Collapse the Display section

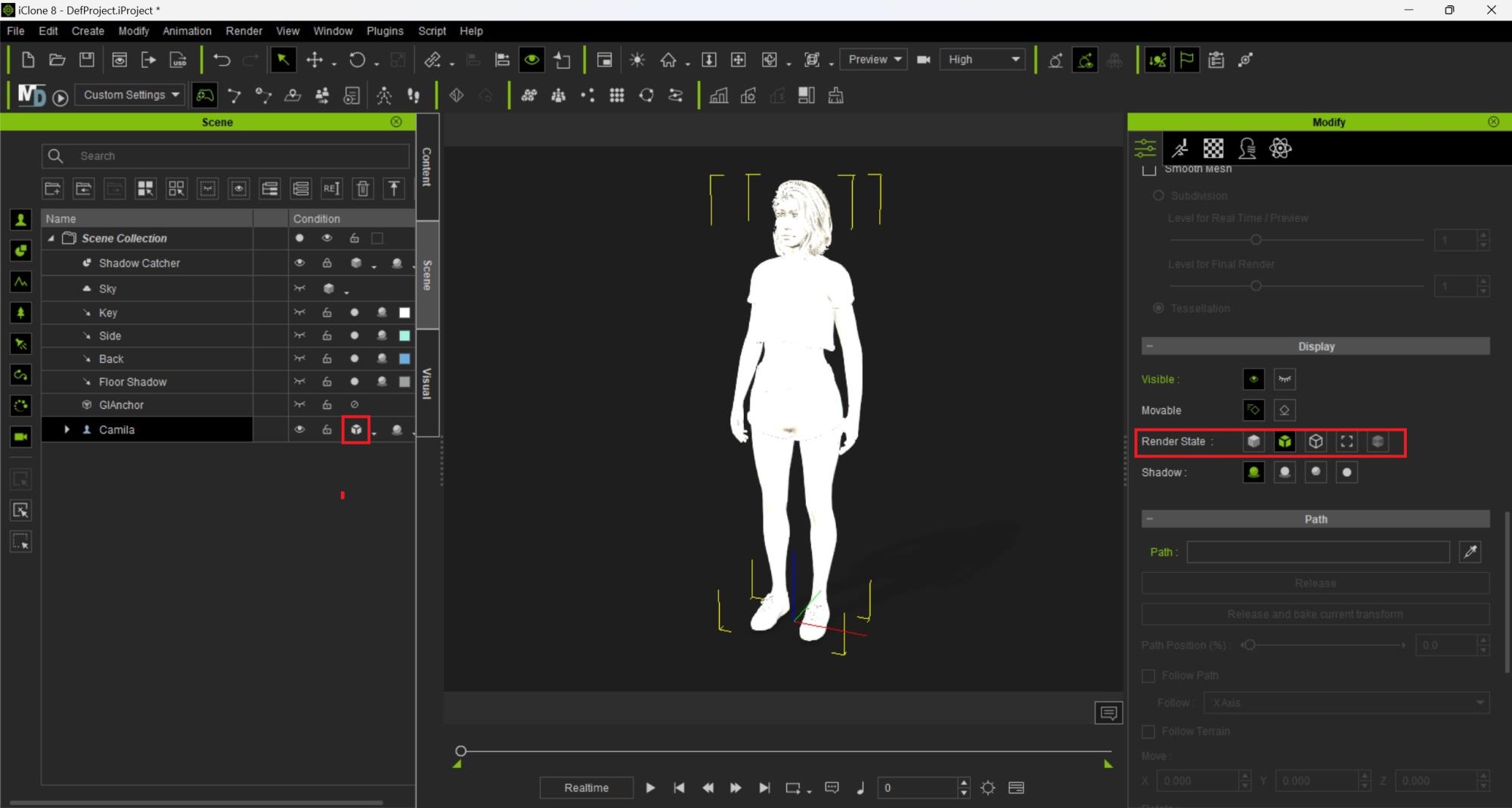(1150, 346)
